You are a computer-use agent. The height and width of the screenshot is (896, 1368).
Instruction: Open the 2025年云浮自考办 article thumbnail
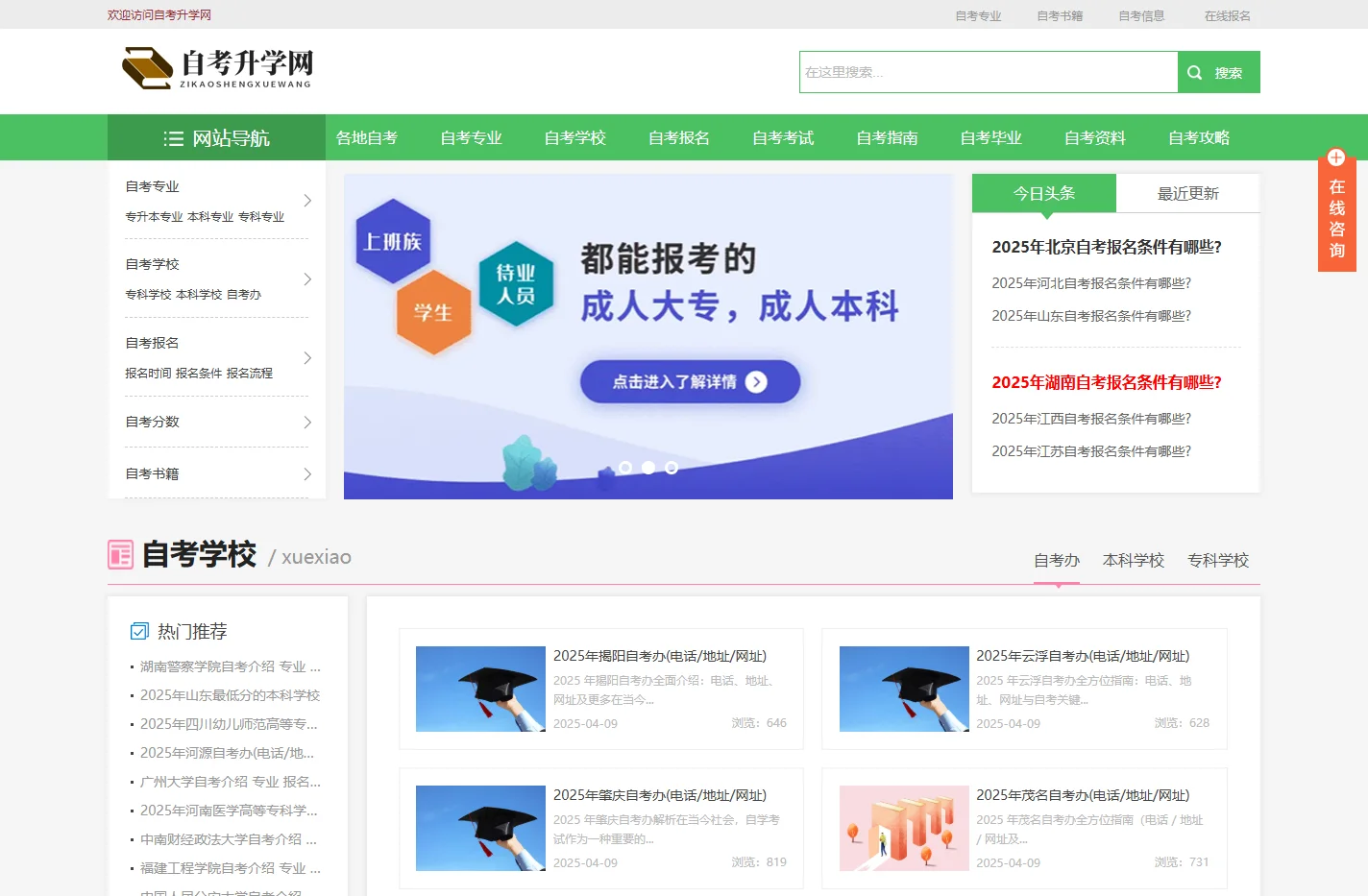(904, 689)
